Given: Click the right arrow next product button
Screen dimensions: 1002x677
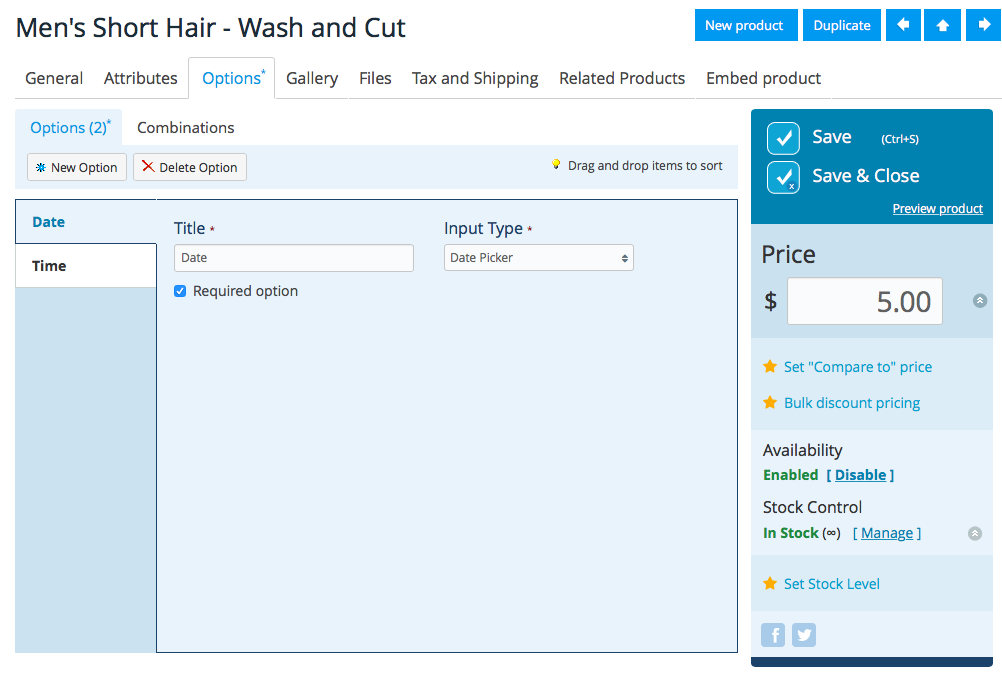Looking at the screenshot, I should (x=983, y=25).
